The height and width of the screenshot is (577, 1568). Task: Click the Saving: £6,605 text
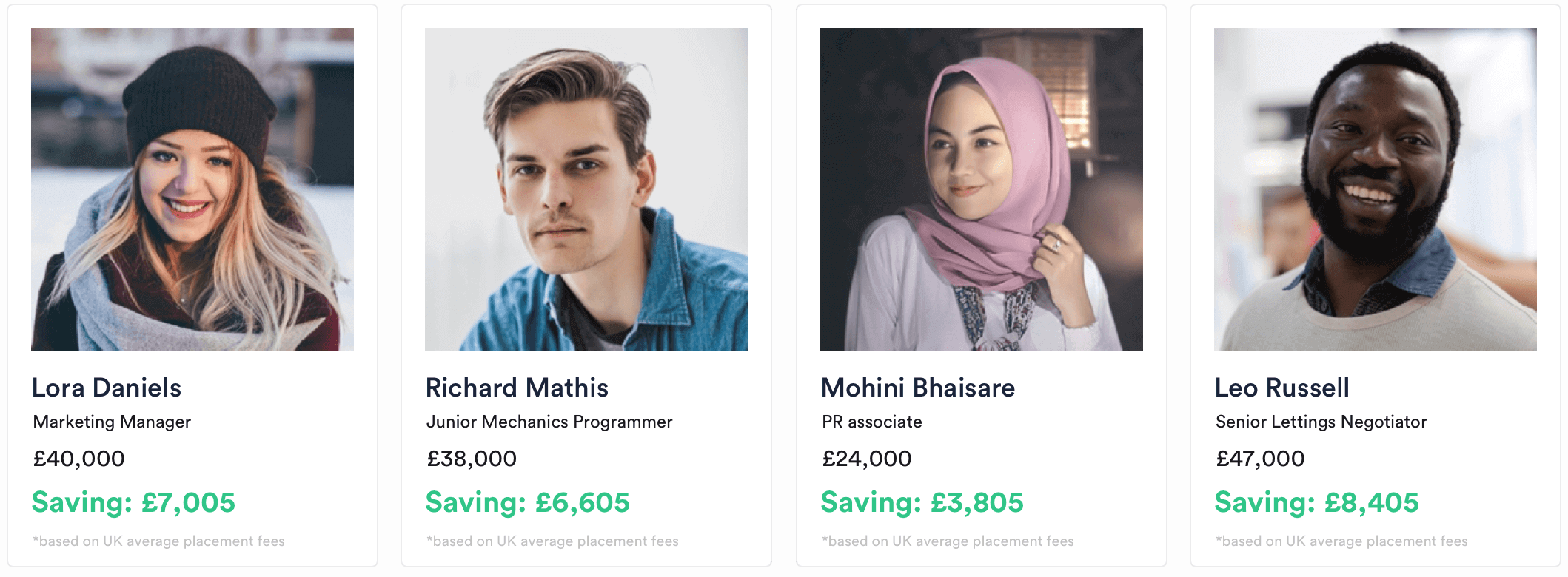pyautogui.click(x=527, y=502)
